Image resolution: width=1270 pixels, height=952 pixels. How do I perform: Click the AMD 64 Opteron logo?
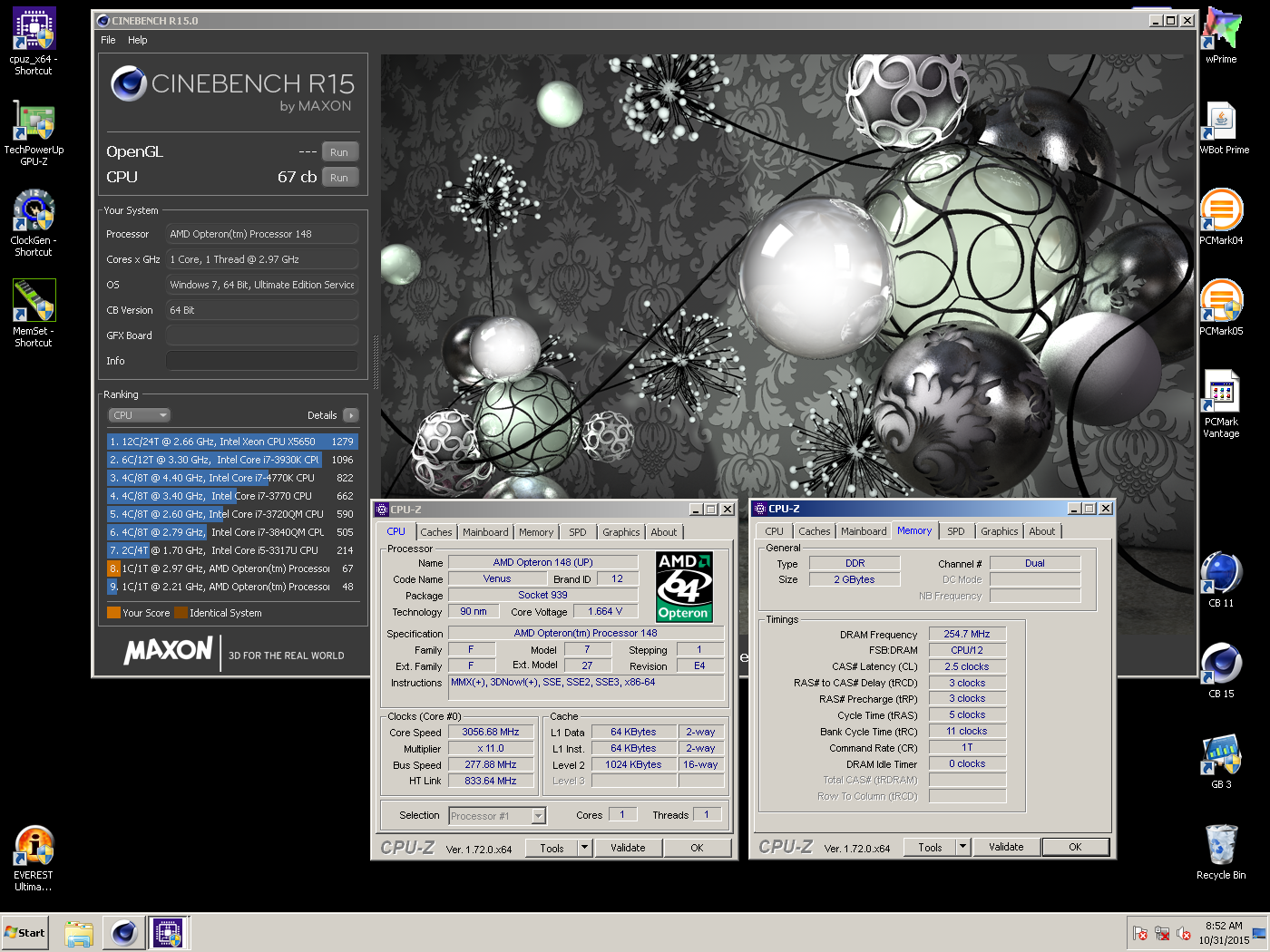[x=684, y=587]
